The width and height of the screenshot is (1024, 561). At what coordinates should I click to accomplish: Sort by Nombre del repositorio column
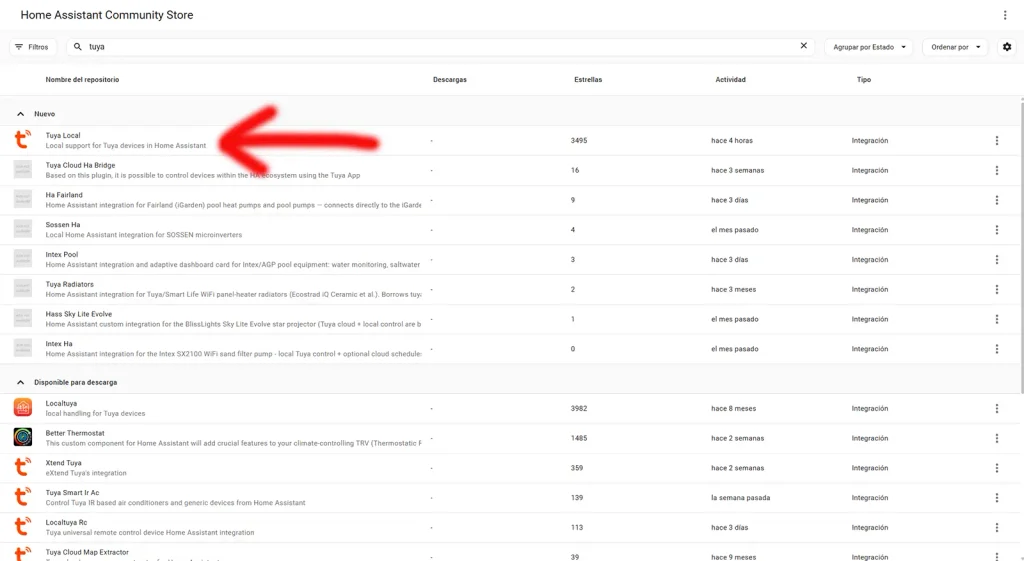pos(82,80)
